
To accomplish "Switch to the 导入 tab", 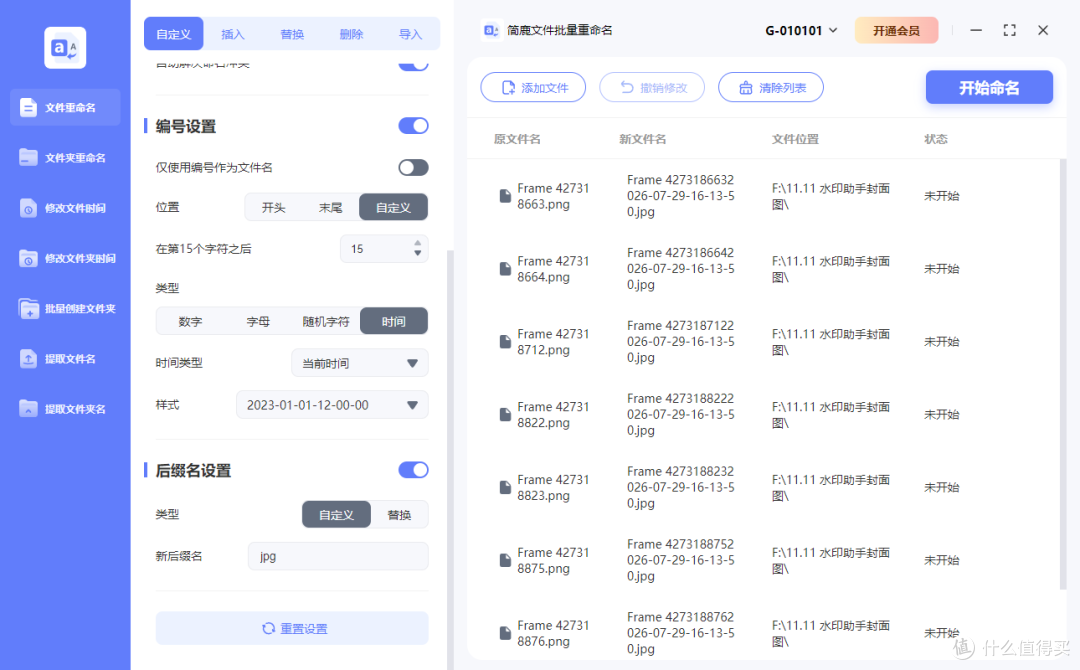I will pyautogui.click(x=411, y=34).
